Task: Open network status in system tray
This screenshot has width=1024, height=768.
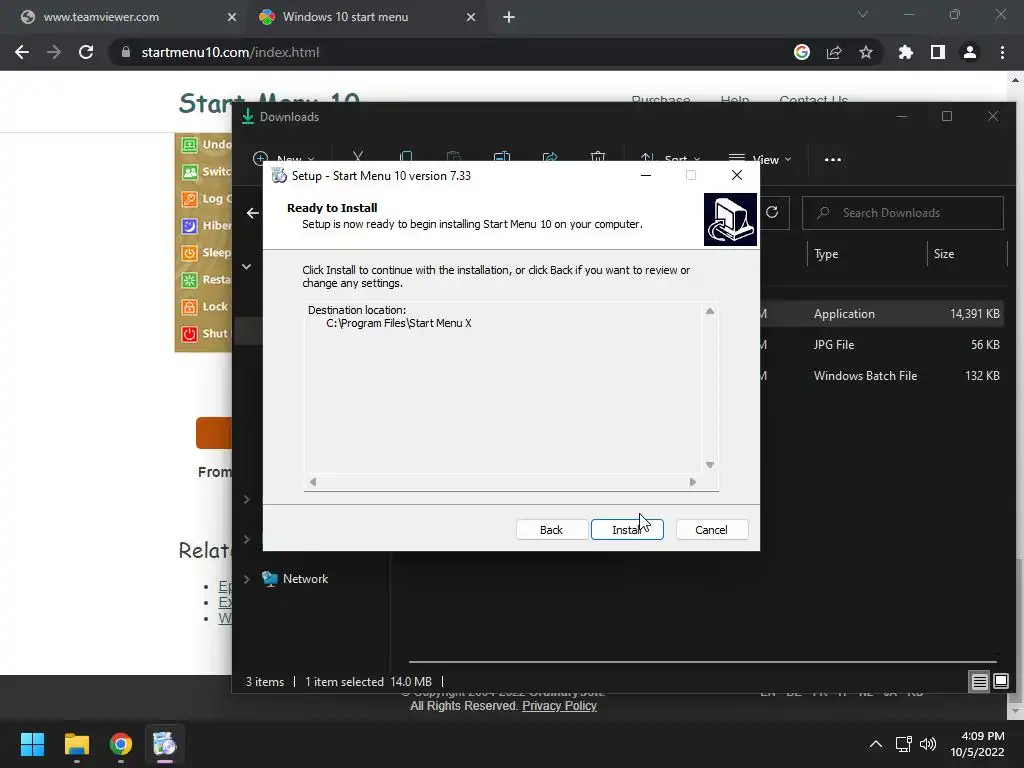Action: [904, 744]
